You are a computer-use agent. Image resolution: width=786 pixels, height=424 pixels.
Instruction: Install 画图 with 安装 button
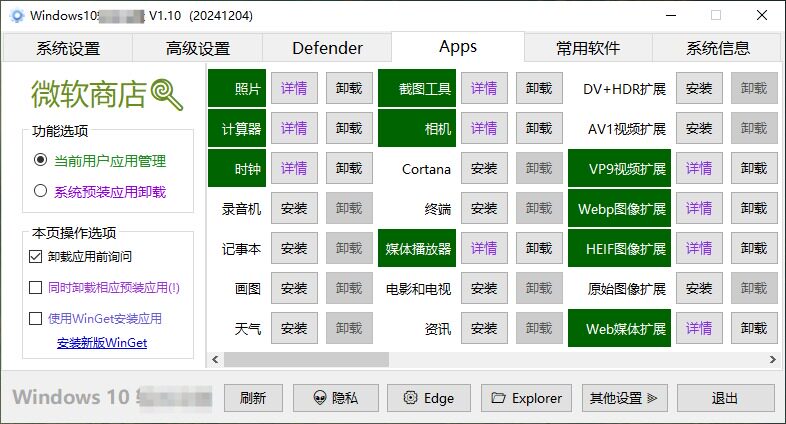click(x=294, y=288)
